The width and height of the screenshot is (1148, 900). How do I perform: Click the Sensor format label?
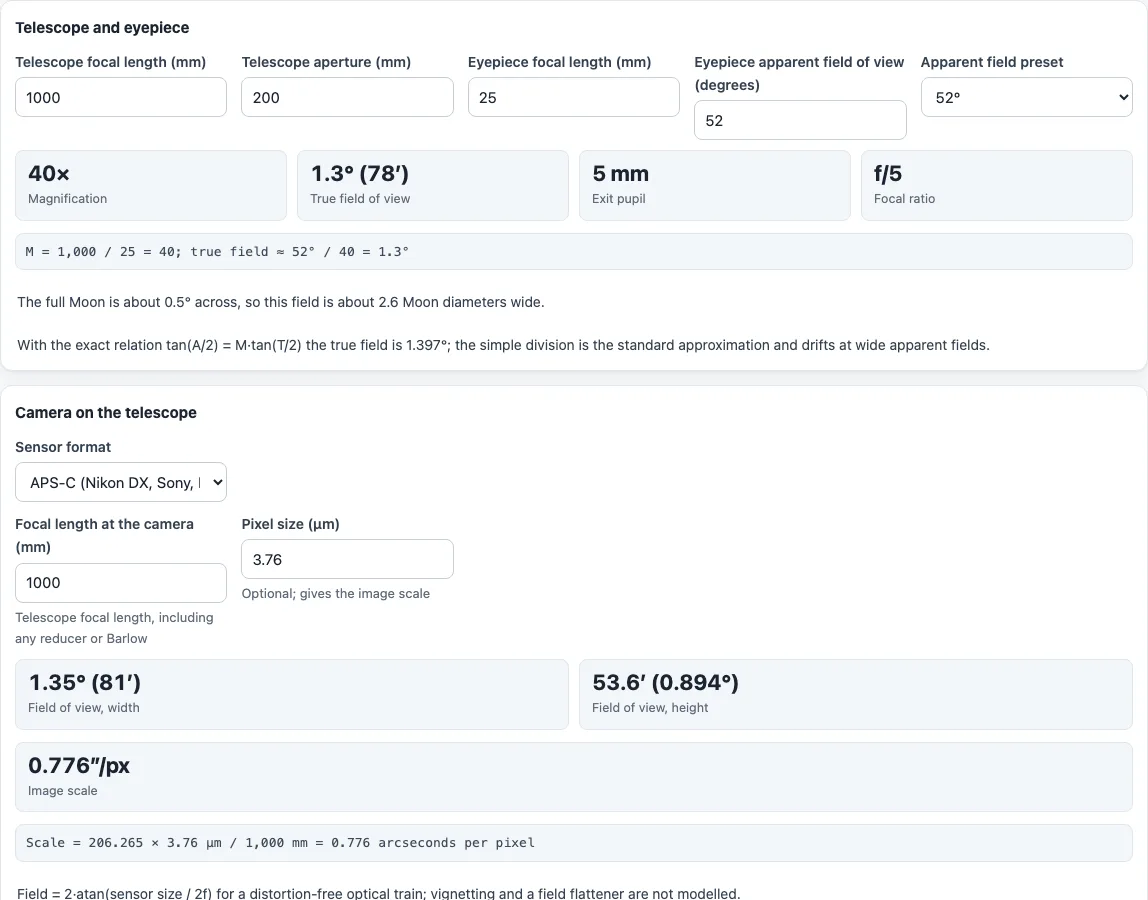click(63, 447)
